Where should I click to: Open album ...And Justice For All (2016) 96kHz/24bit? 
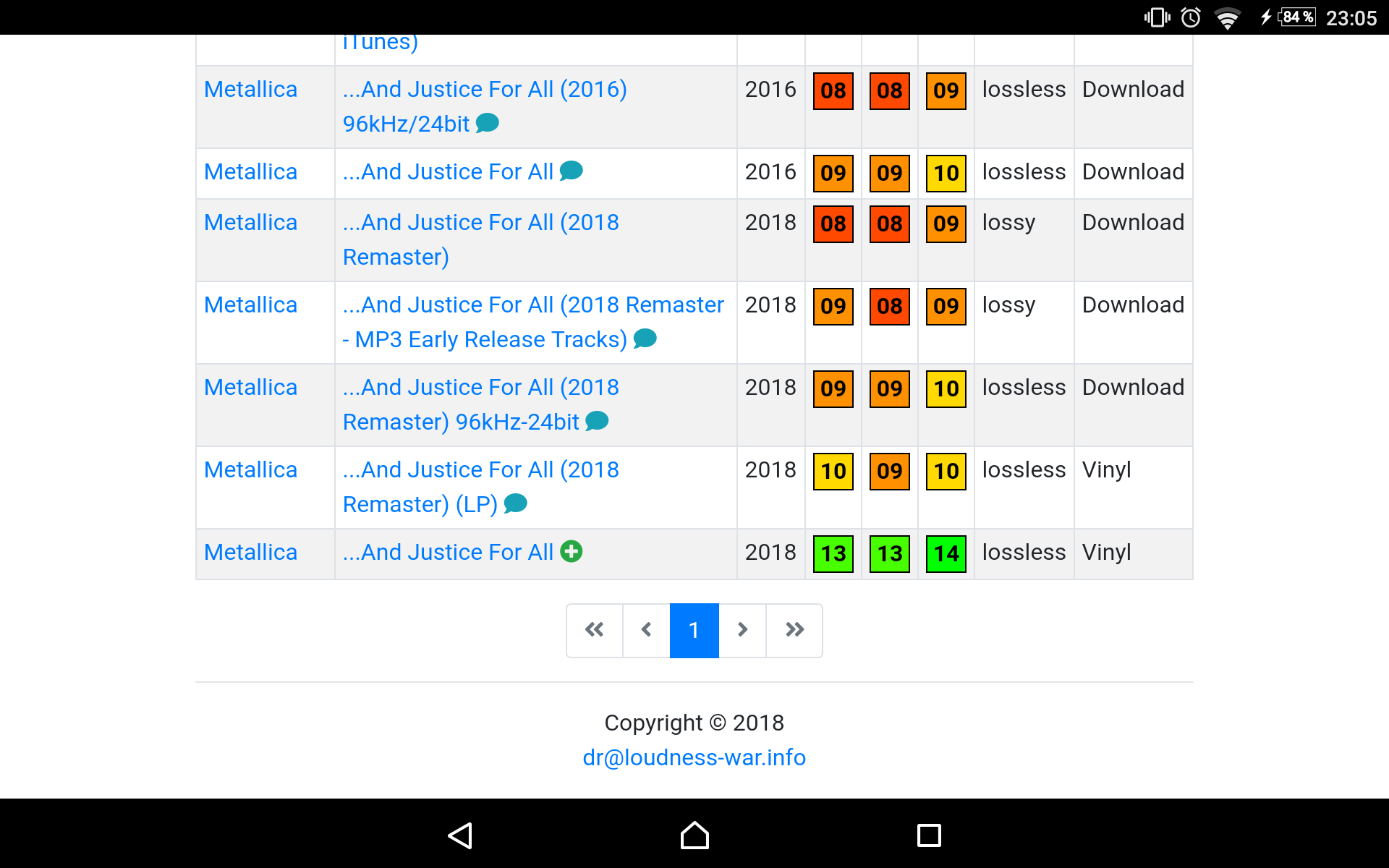pos(485,106)
